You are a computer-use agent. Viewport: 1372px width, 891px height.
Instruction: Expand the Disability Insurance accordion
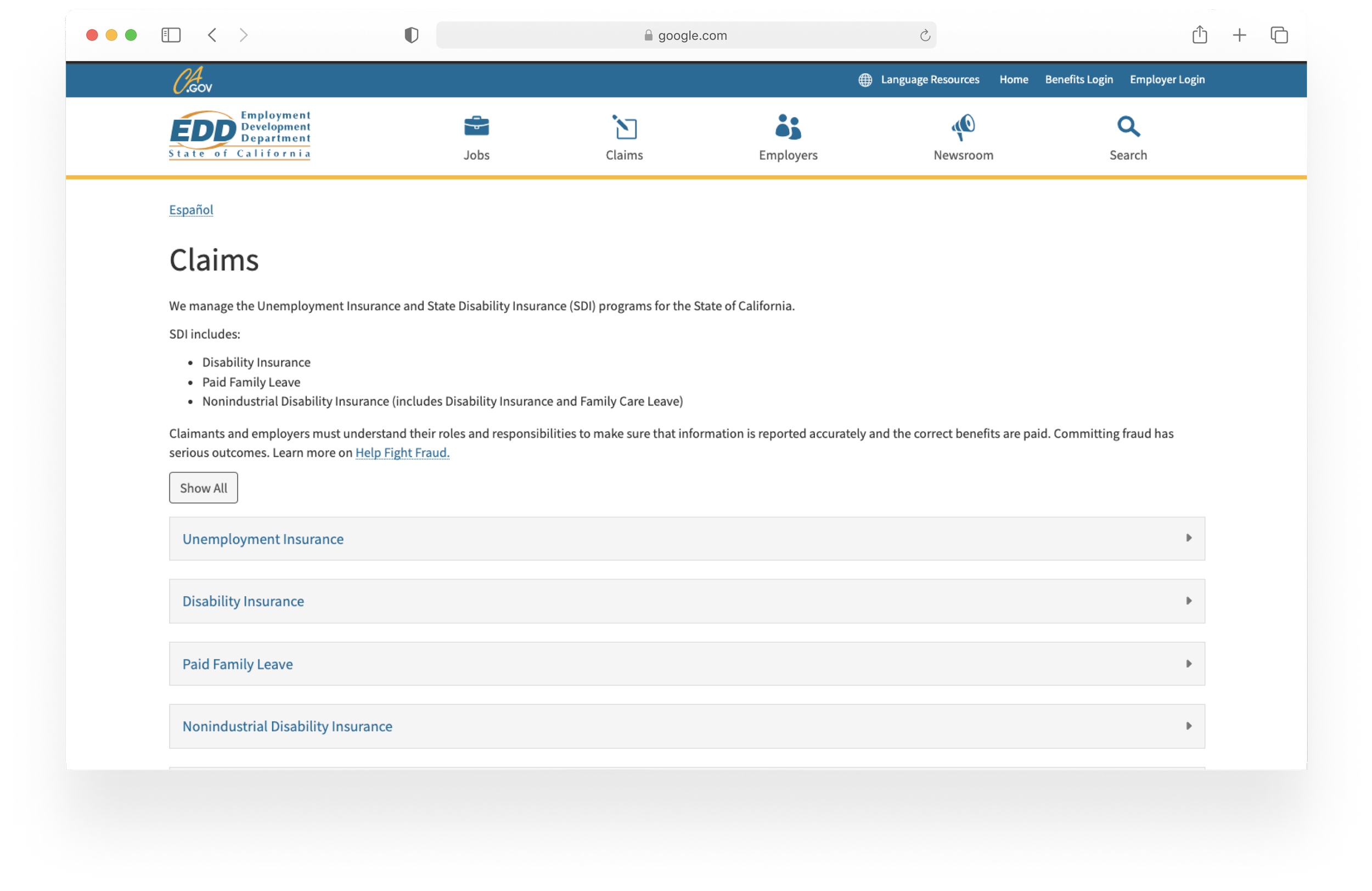click(686, 601)
